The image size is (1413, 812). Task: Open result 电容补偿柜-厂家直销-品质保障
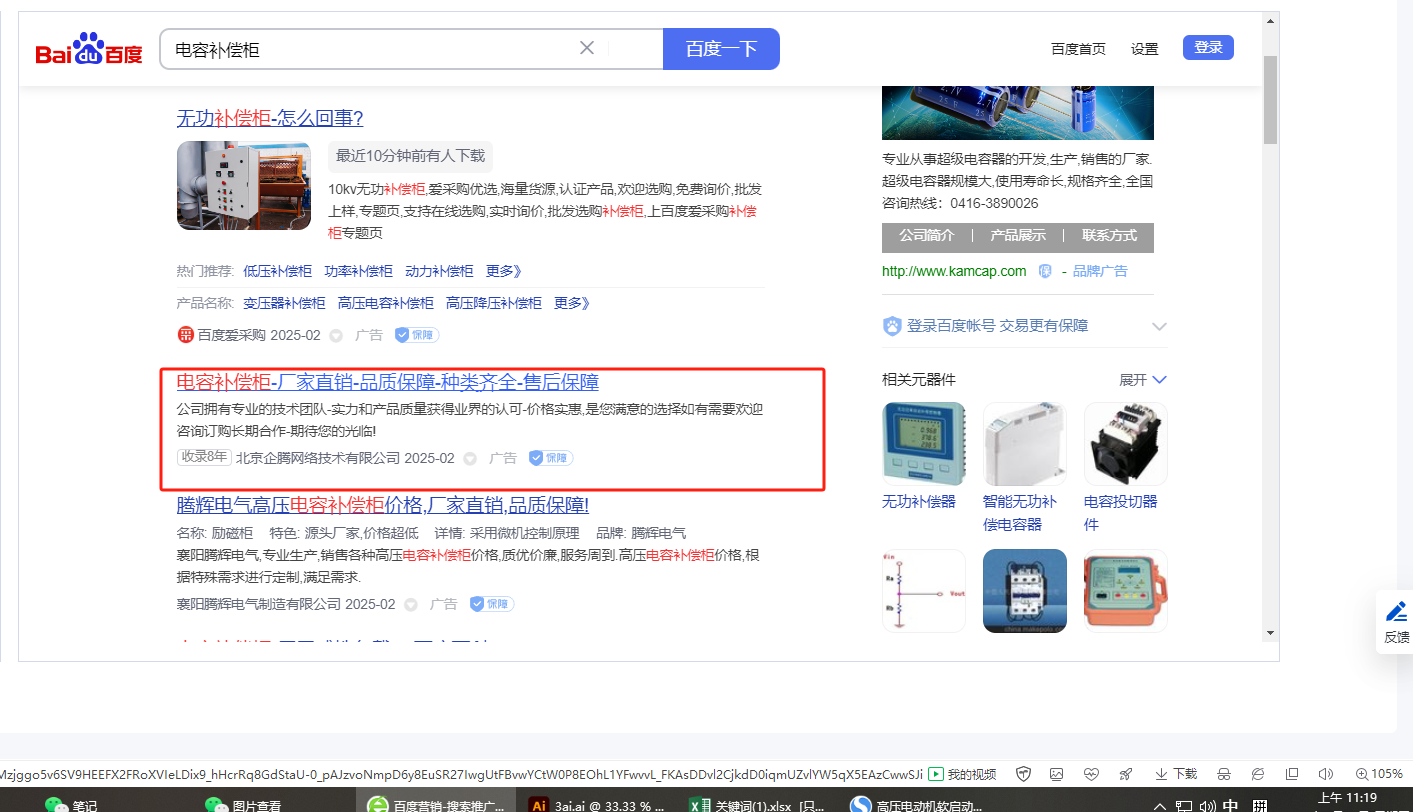tap(388, 382)
